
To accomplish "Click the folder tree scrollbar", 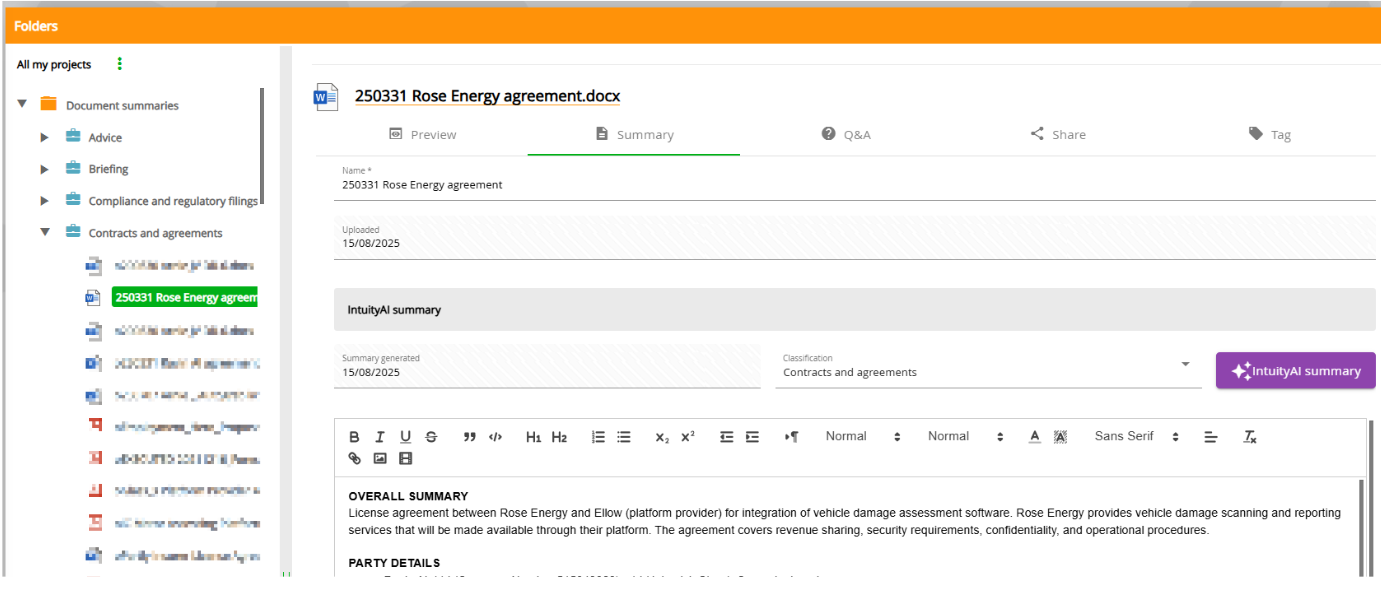I will coord(262,146).
